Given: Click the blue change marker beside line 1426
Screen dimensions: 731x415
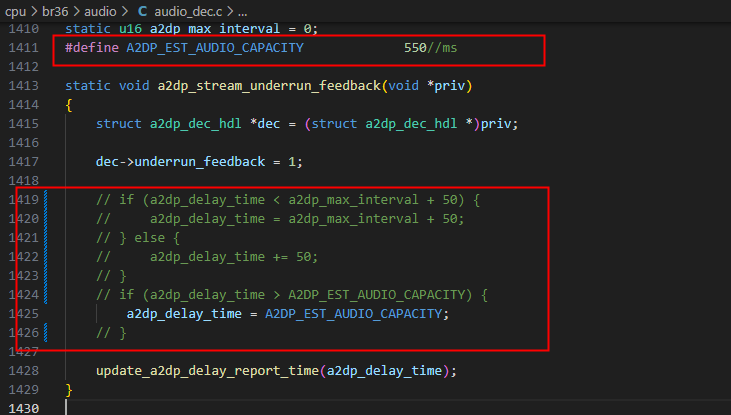Looking at the screenshot, I should pyautogui.click(x=45, y=332).
